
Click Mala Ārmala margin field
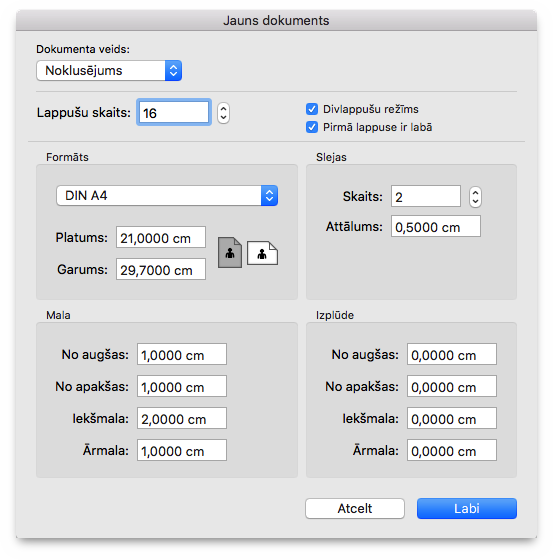(182, 450)
